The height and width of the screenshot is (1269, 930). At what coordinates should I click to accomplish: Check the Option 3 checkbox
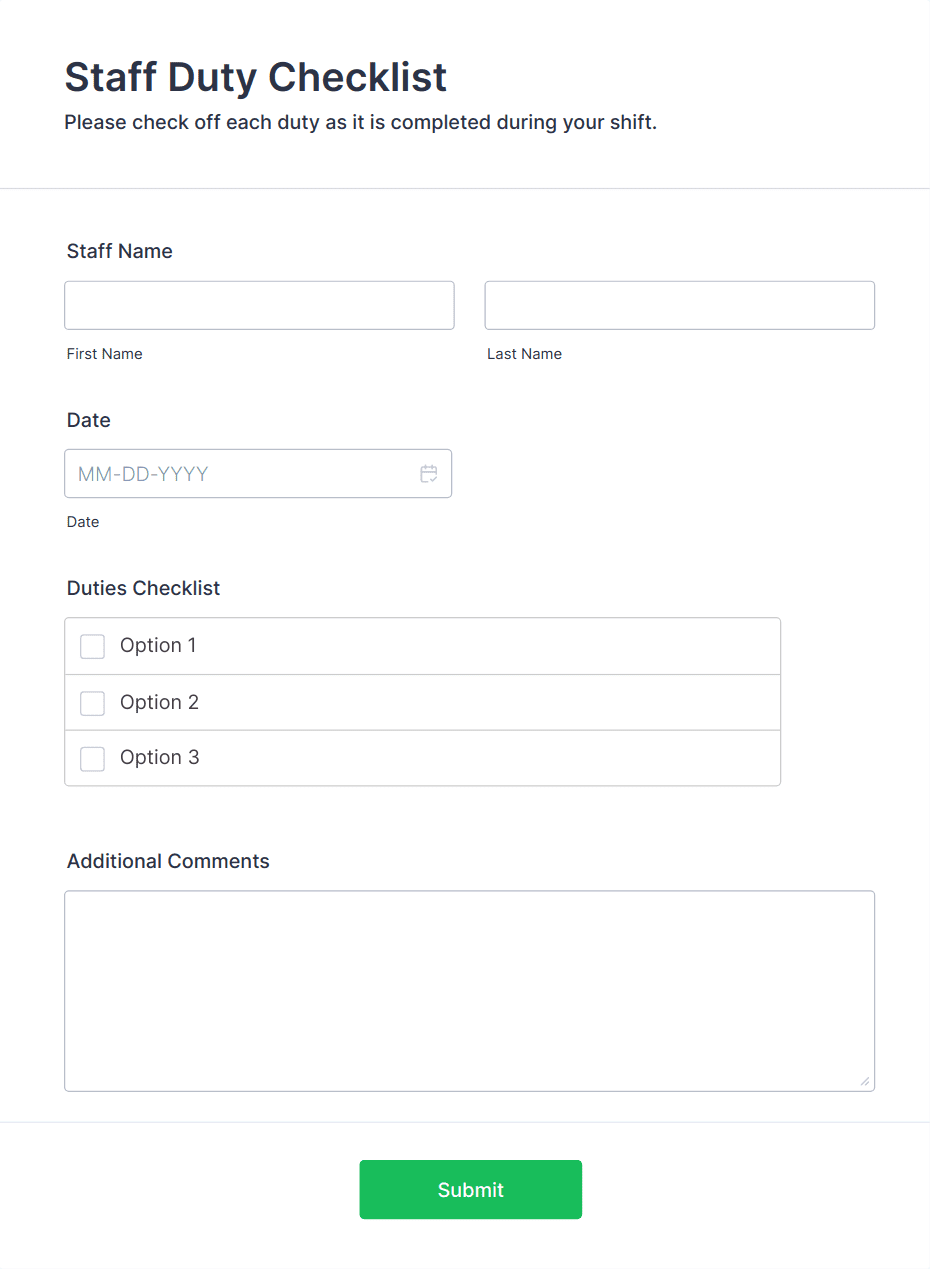tap(92, 758)
